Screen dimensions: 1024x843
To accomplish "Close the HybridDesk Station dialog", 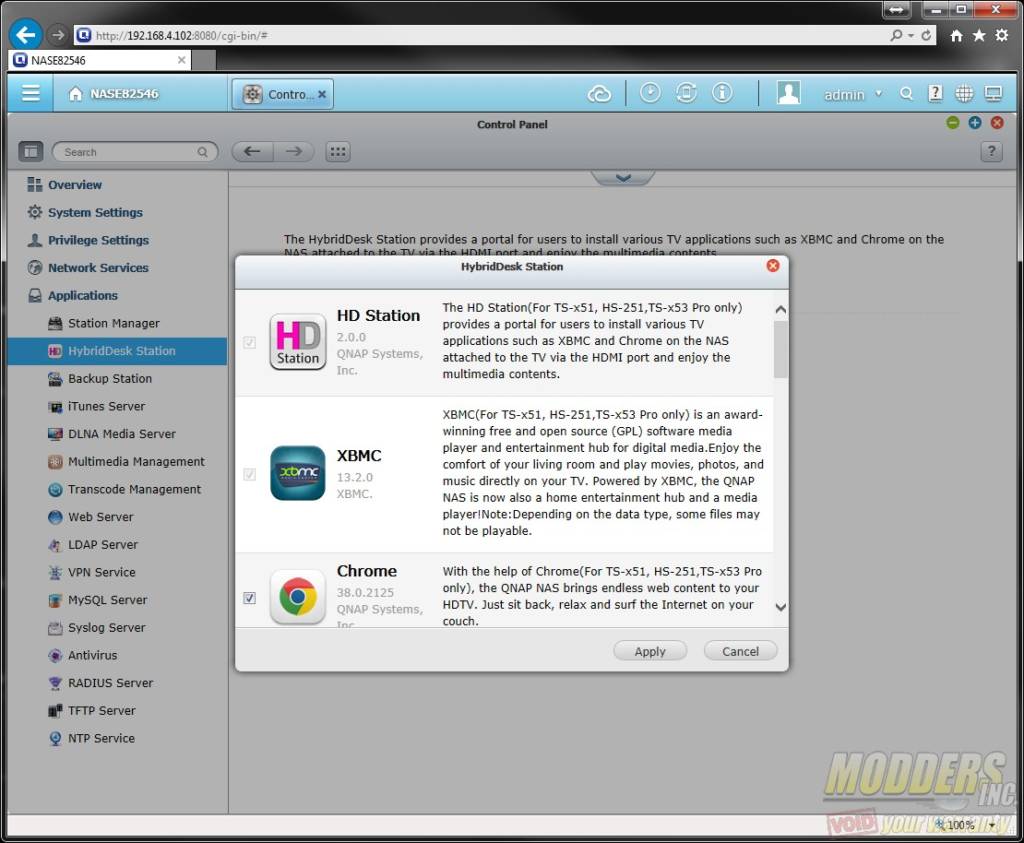I will (x=773, y=266).
